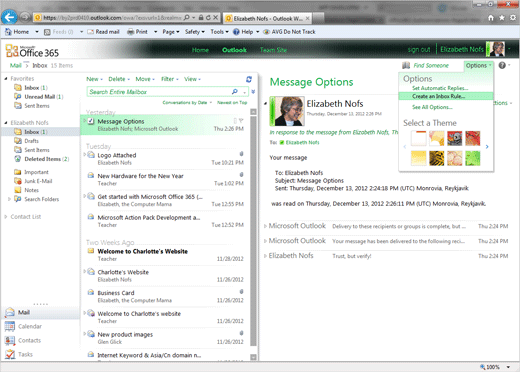The width and height of the screenshot is (520, 372).
Task: Click the AVG Do Not Track toolbar button
Action: [x=289, y=32]
